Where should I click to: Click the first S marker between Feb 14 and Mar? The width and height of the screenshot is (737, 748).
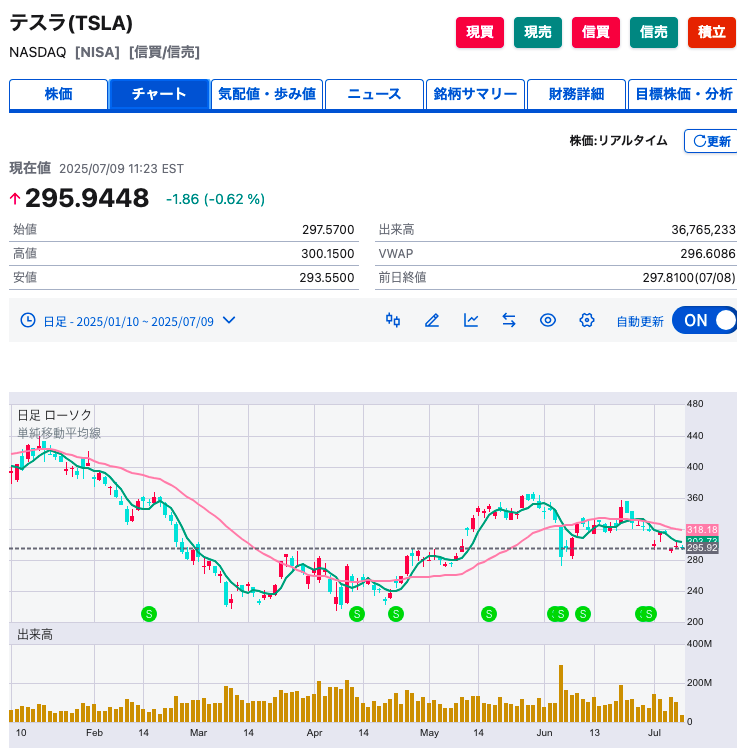[149, 614]
